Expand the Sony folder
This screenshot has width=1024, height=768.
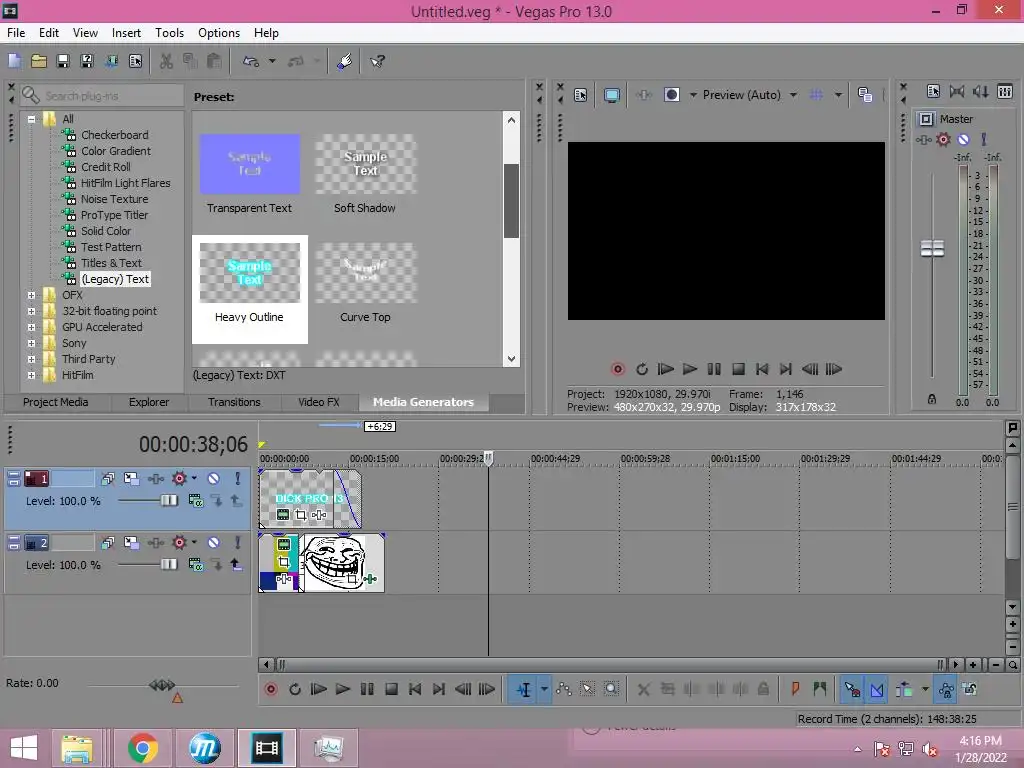[x=31, y=344]
